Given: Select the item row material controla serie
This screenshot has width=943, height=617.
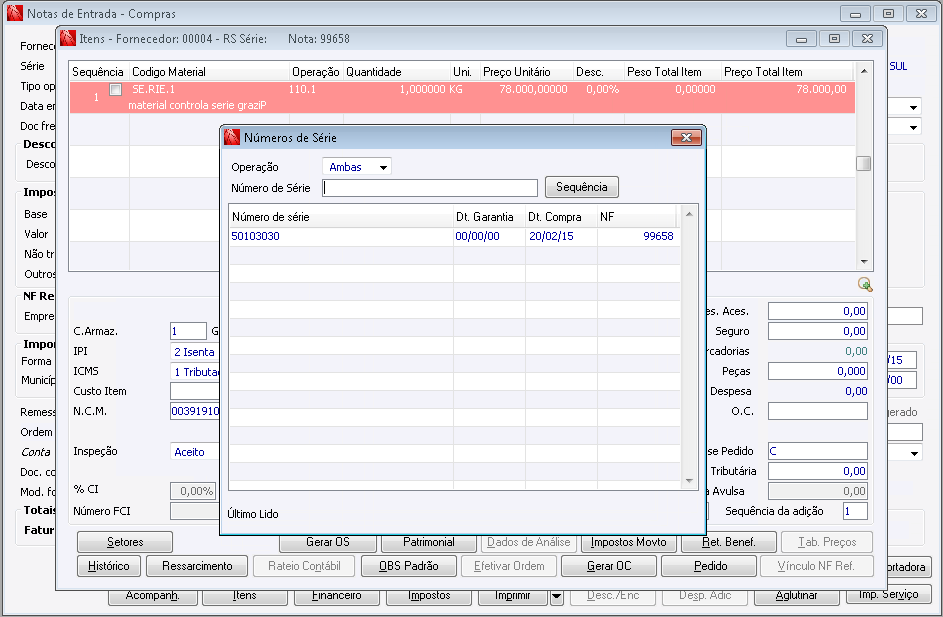Looking at the screenshot, I should tap(462, 97).
